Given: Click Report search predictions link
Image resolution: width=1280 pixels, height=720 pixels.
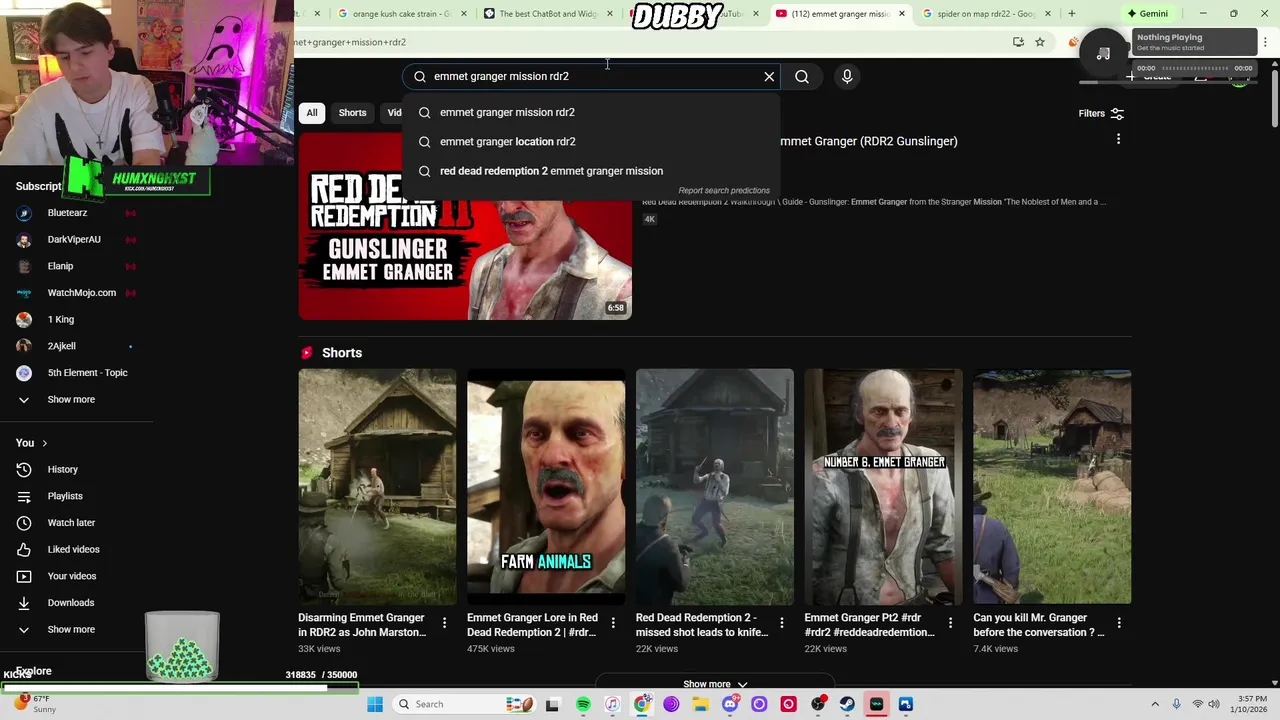Looking at the screenshot, I should (724, 190).
